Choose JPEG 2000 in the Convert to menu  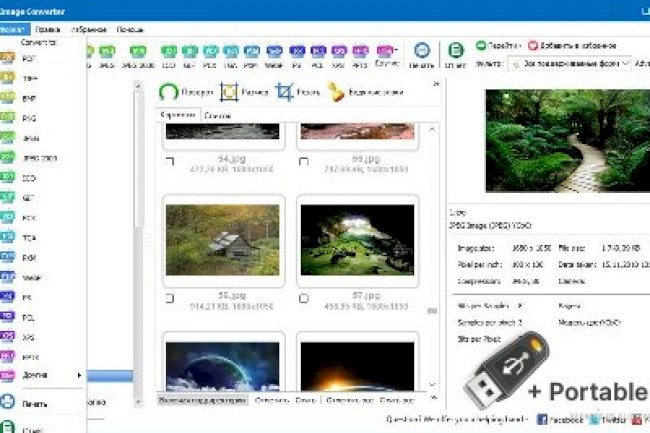[x=41, y=158]
